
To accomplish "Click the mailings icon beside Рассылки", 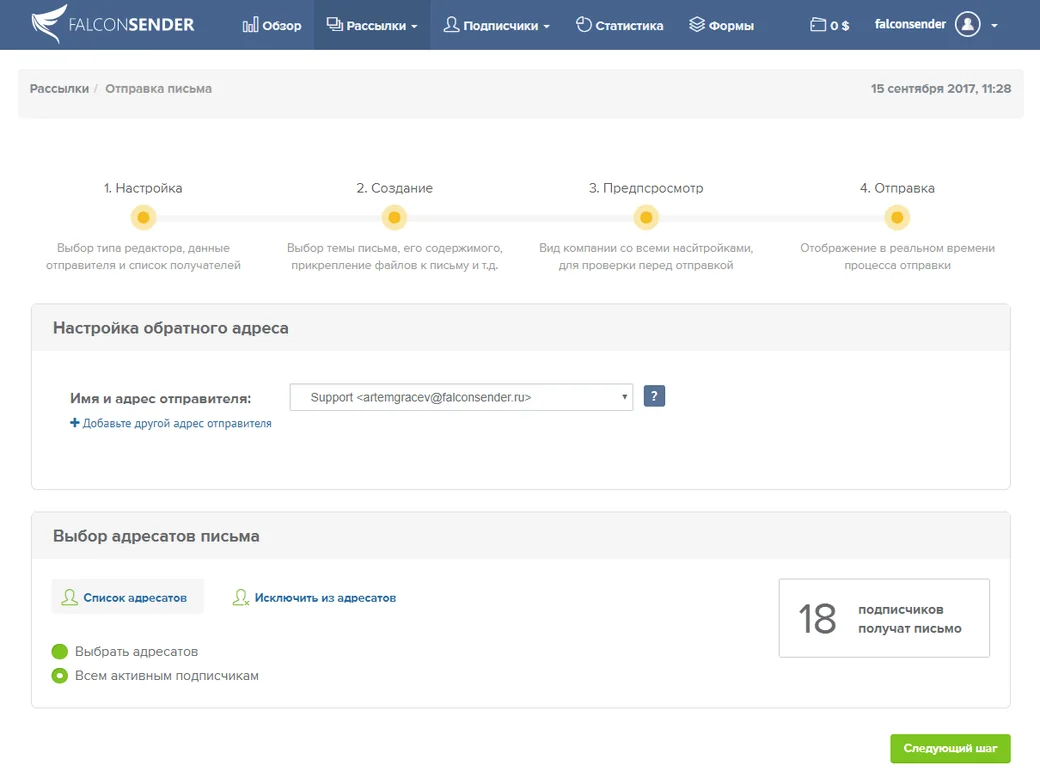I will pos(334,25).
